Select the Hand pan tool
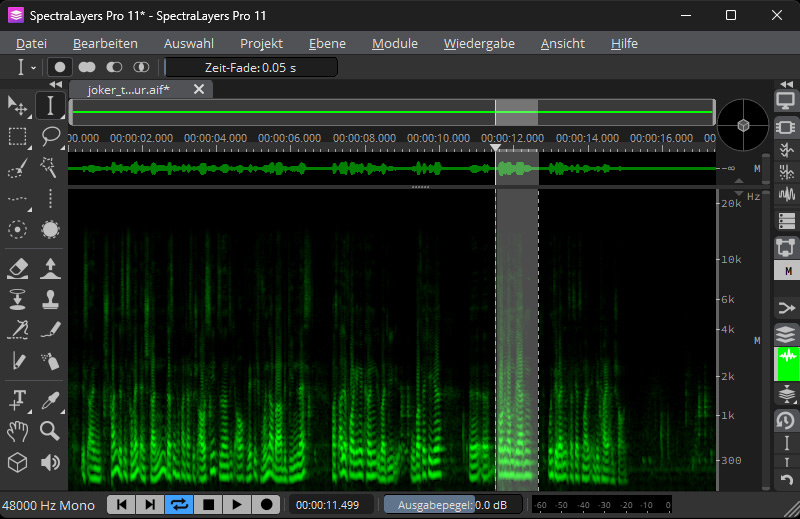Image resolution: width=800 pixels, height=519 pixels. (x=17, y=431)
